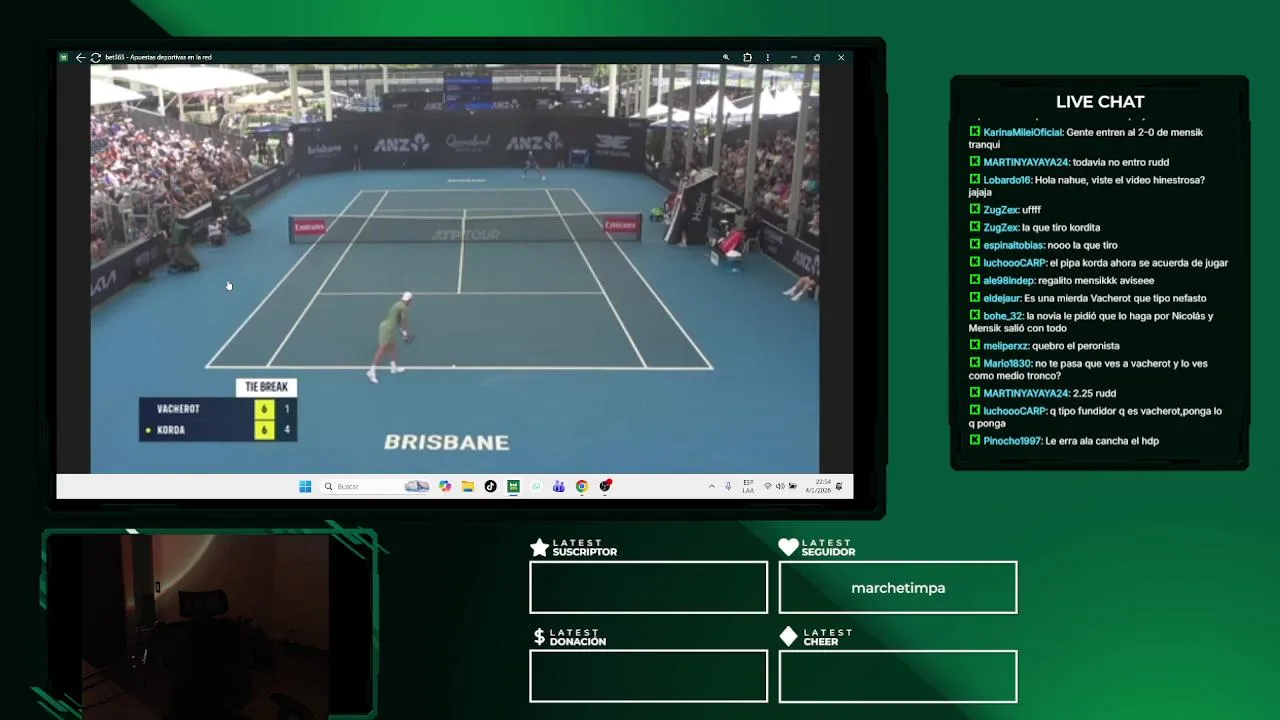Open the extensions puzzle icon in title bar
1280x720 pixels.
[x=747, y=57]
